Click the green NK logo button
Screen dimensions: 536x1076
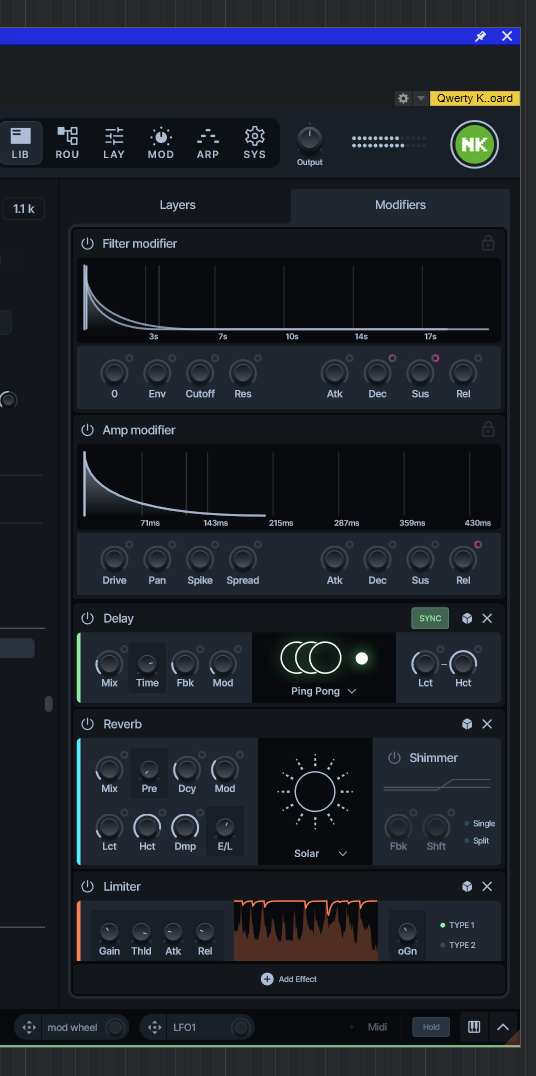point(474,144)
